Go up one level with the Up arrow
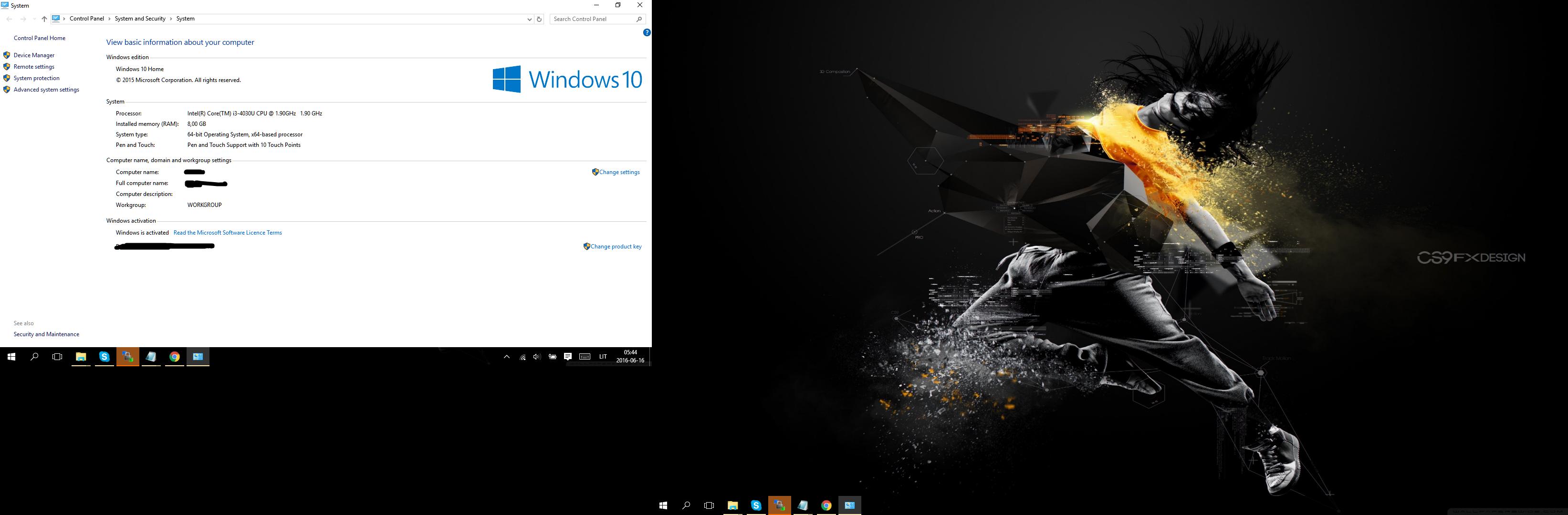 [44, 19]
